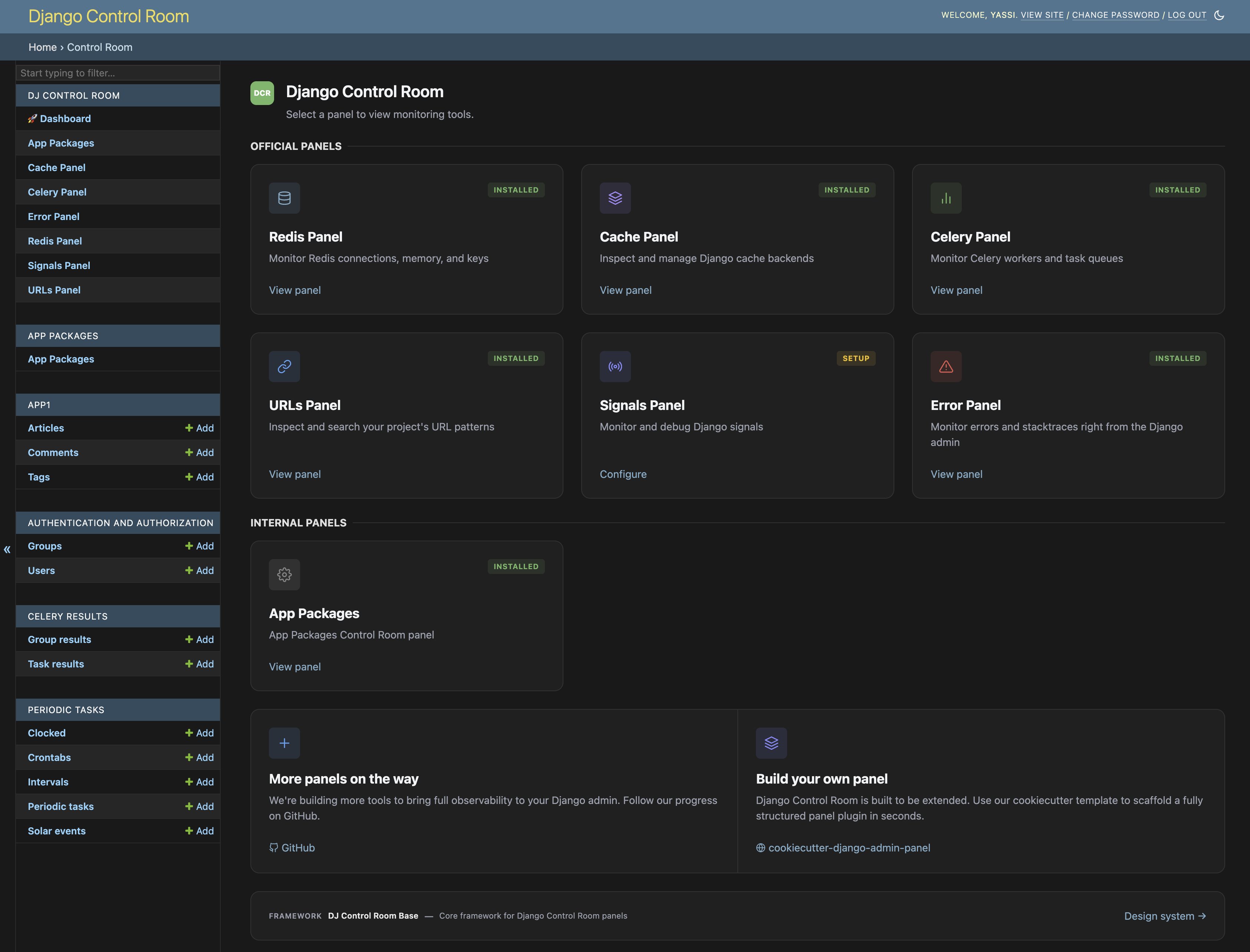This screenshot has width=1250, height=952.
Task: Click the plus icon above More panels on the way
Action: (x=284, y=743)
